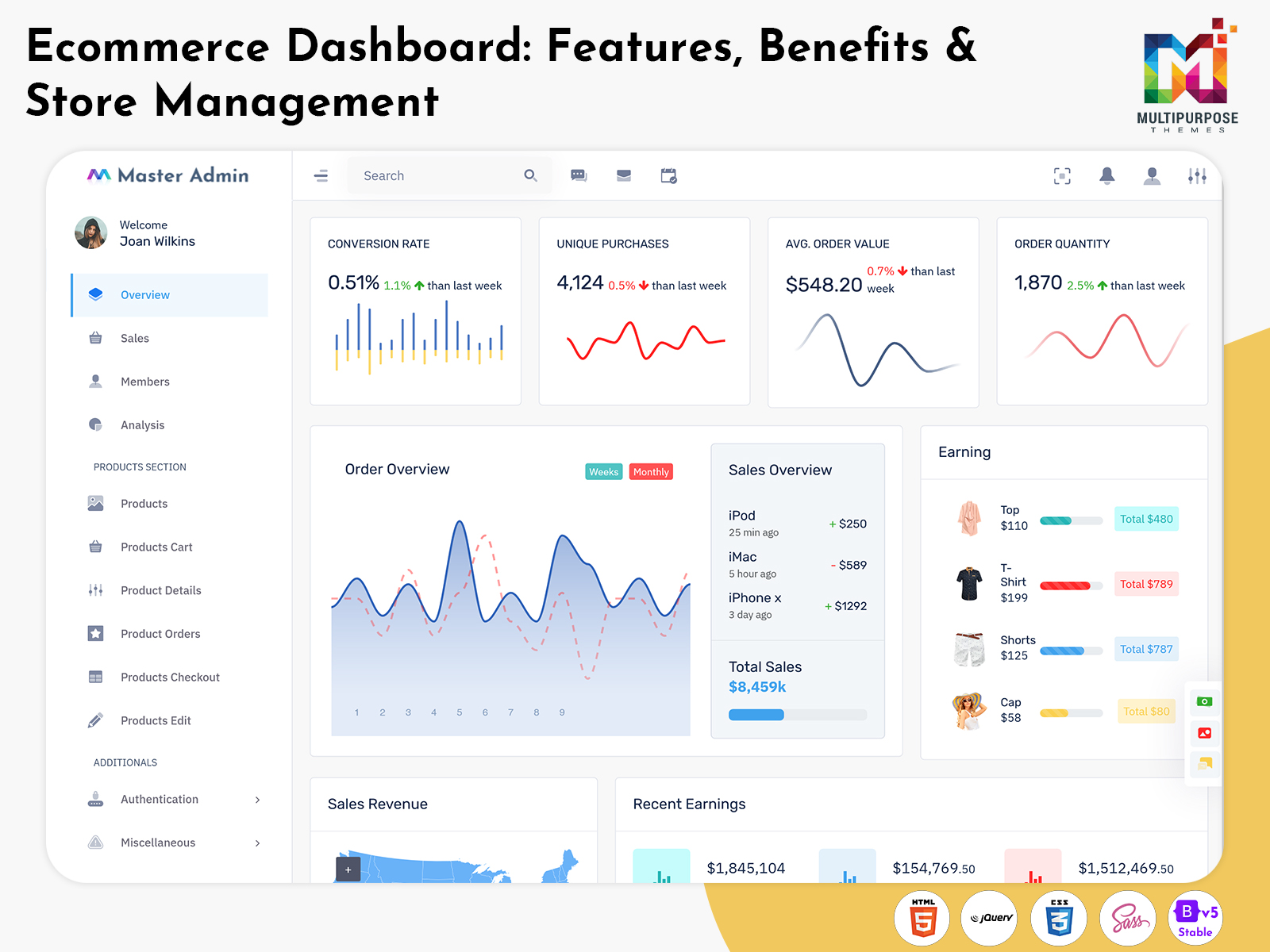The height and width of the screenshot is (952, 1270).
Task: Click the Authentication stamp icon
Action: [96, 799]
